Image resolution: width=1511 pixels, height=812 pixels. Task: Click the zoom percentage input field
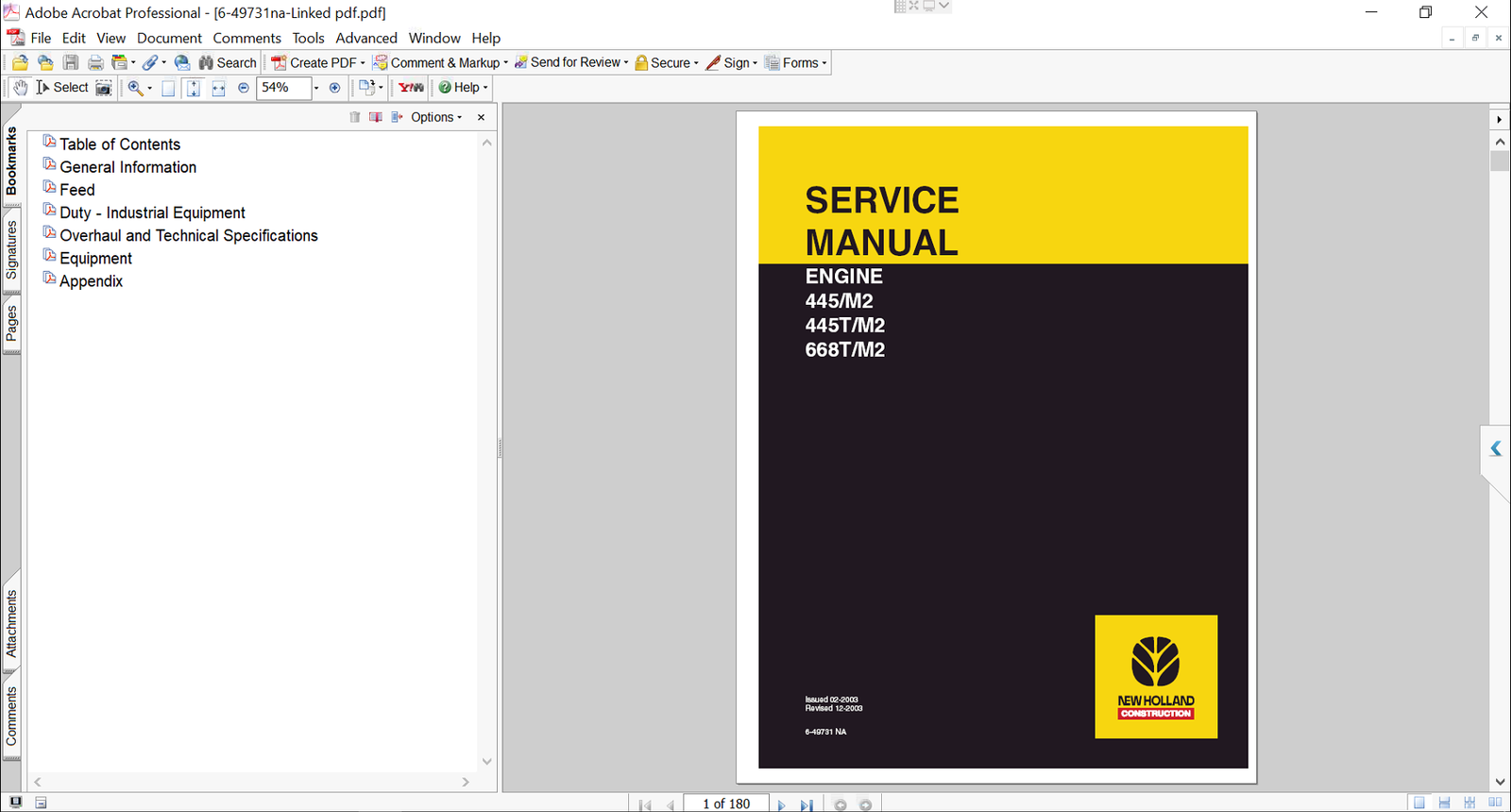(x=282, y=88)
